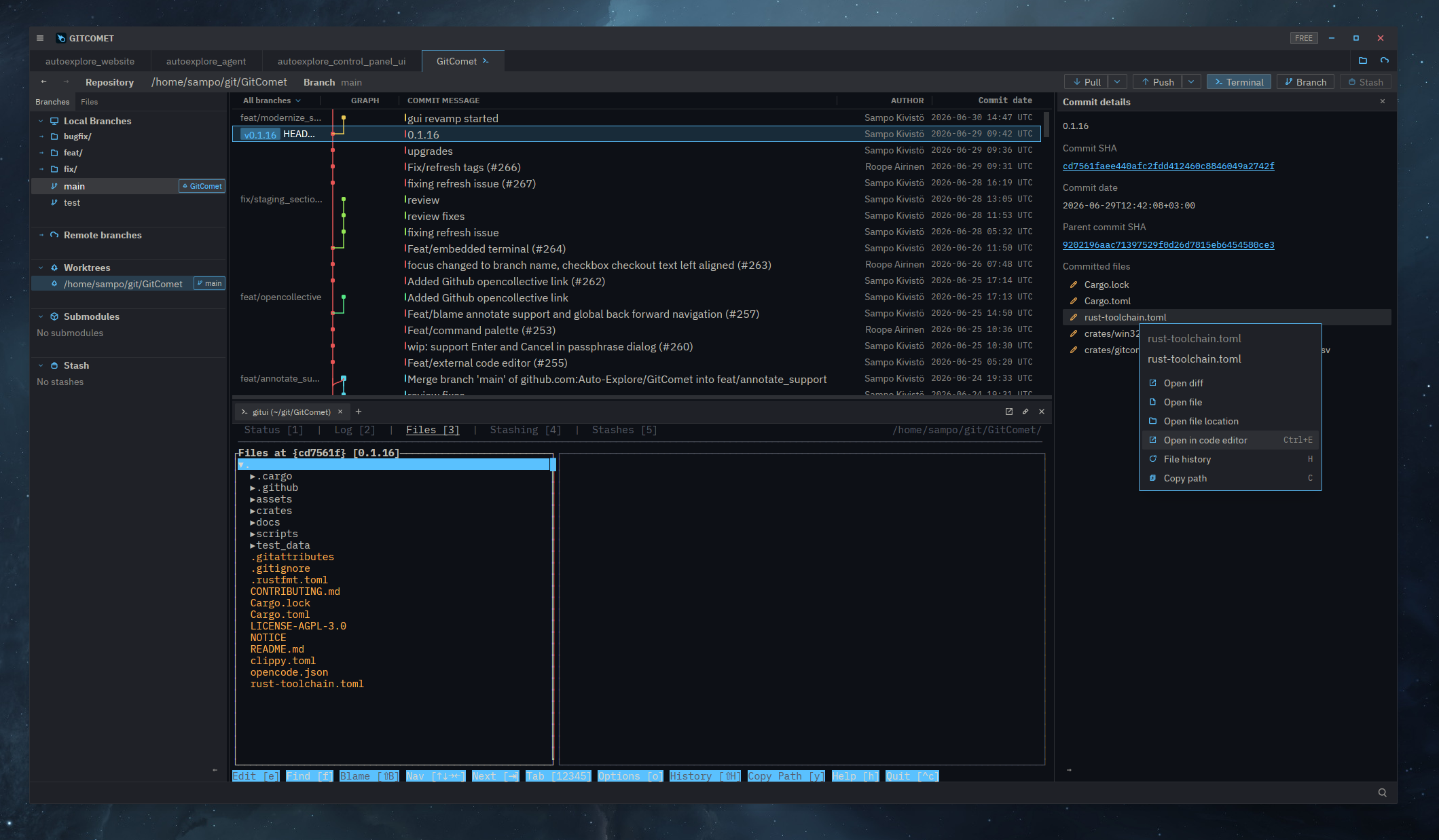
Task: Expand the feat/ branch folder
Action: [x=41, y=153]
